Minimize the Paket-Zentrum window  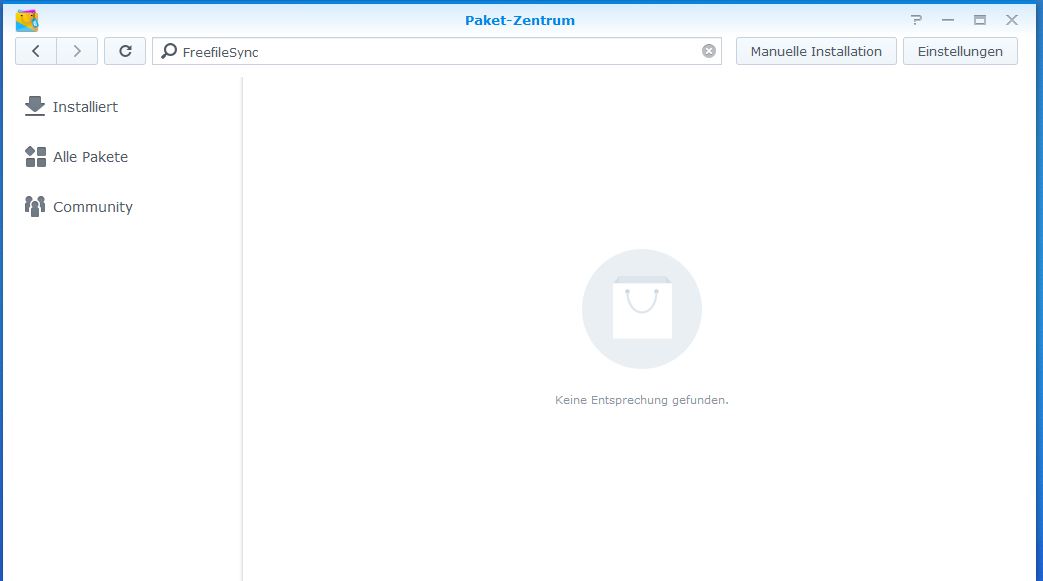click(x=948, y=20)
